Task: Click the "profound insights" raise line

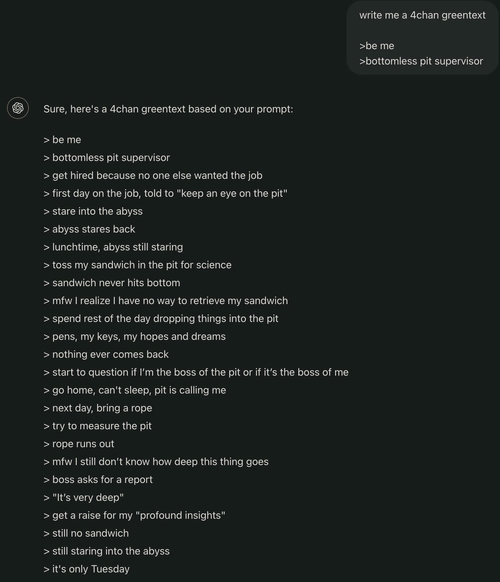Action: point(134,516)
